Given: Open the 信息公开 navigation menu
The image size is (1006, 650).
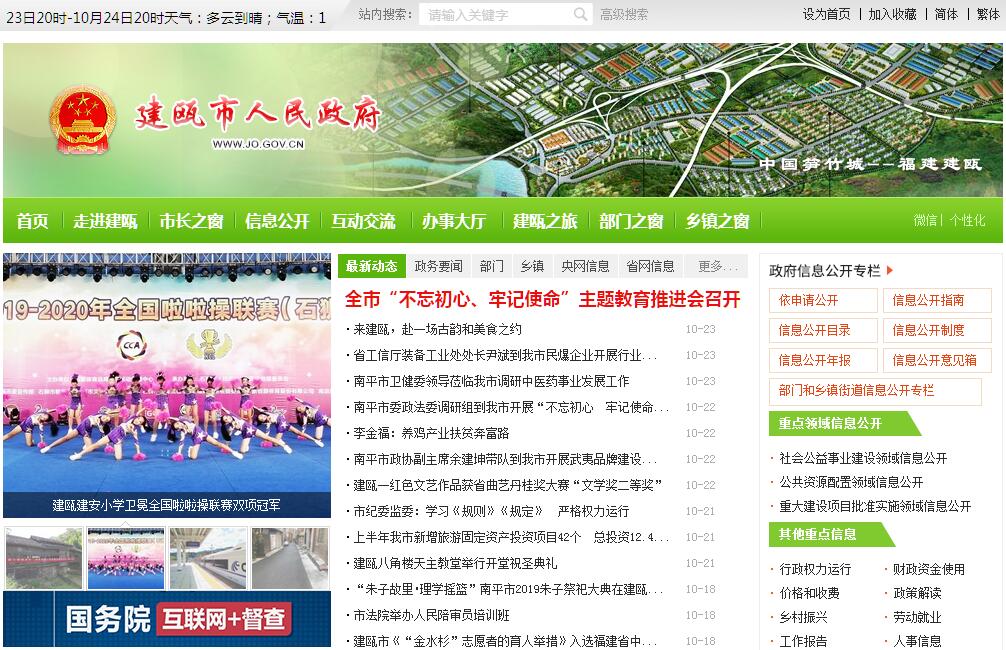Looking at the screenshot, I should 277,221.
